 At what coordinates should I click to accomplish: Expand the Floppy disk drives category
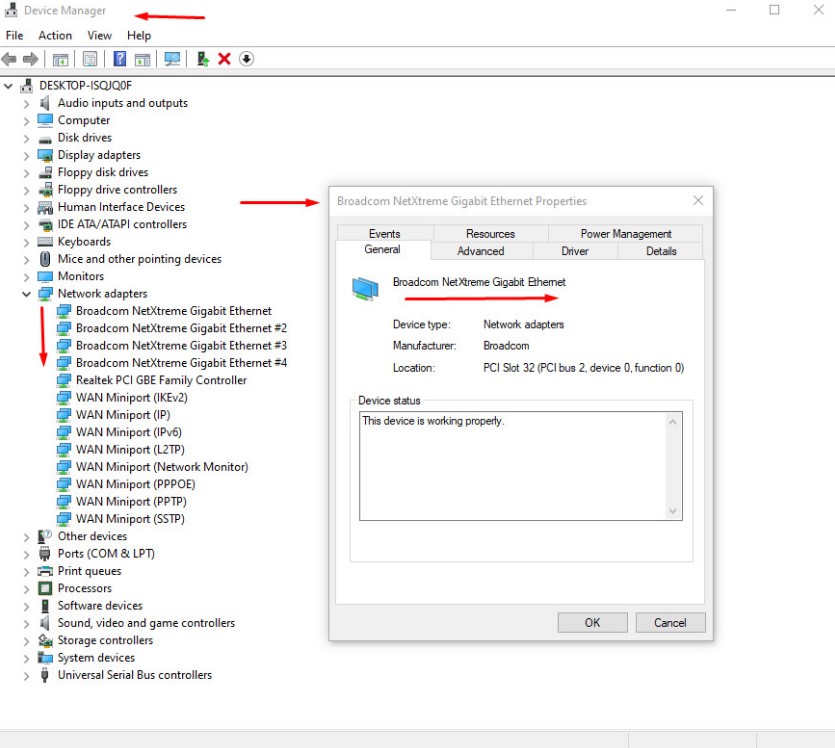click(x=26, y=172)
